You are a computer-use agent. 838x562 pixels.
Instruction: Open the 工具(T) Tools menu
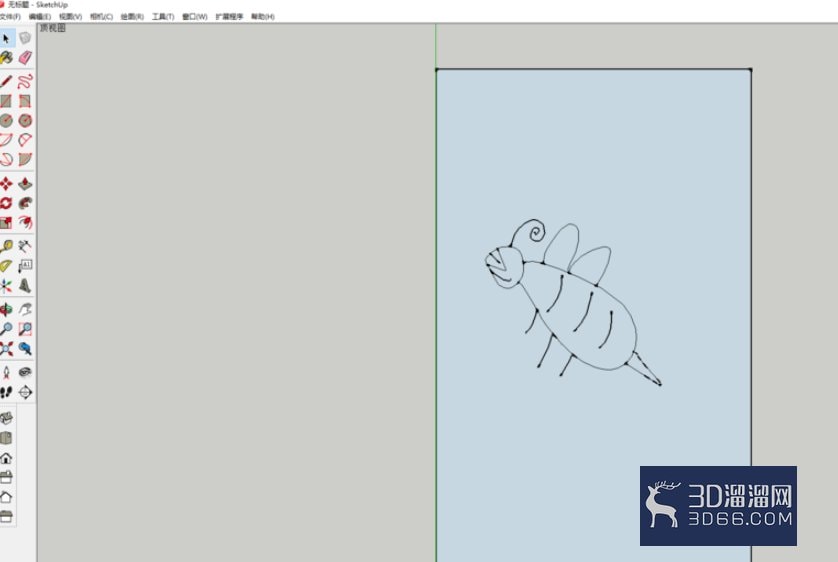tap(163, 17)
